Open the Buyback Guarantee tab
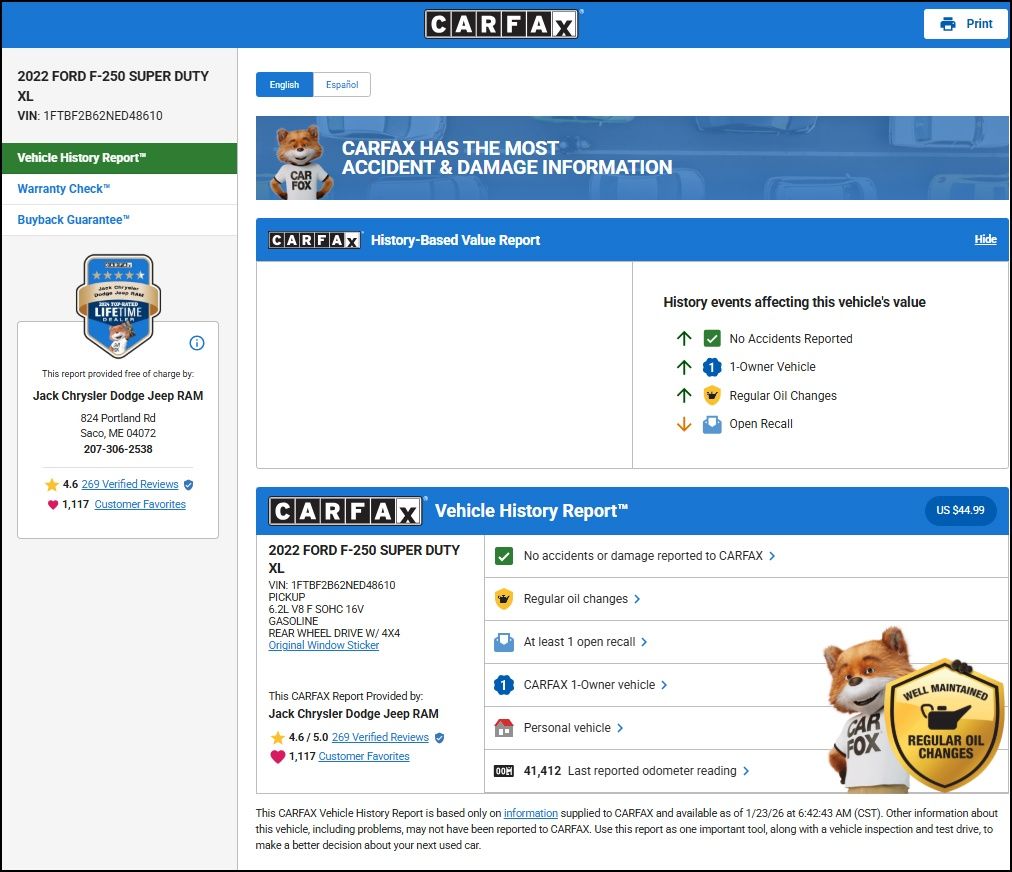Image resolution: width=1012 pixels, height=872 pixels. click(x=74, y=220)
